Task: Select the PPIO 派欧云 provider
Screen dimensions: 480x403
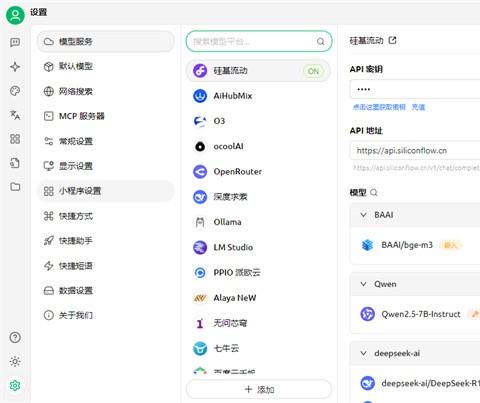Action: [258, 273]
